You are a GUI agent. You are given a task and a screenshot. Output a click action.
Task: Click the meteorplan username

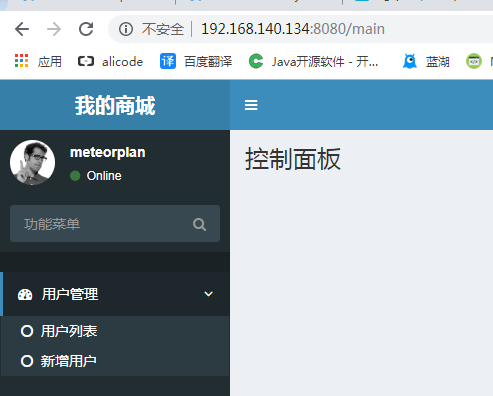coord(108,152)
